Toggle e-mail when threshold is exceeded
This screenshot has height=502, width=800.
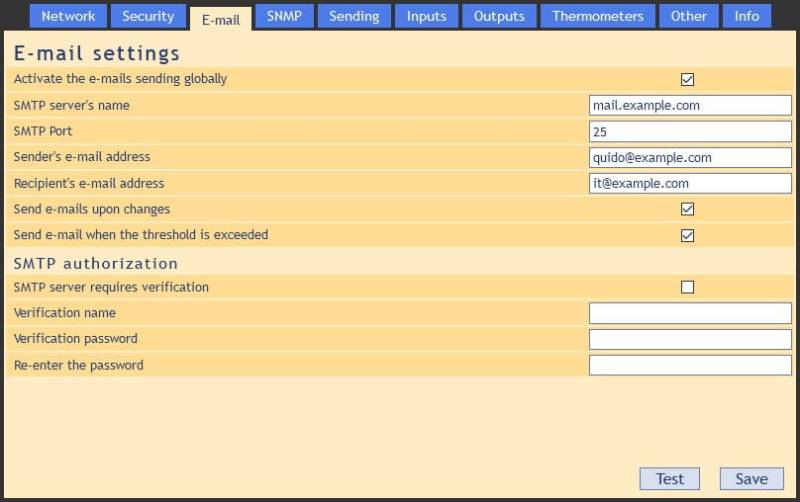pos(687,236)
